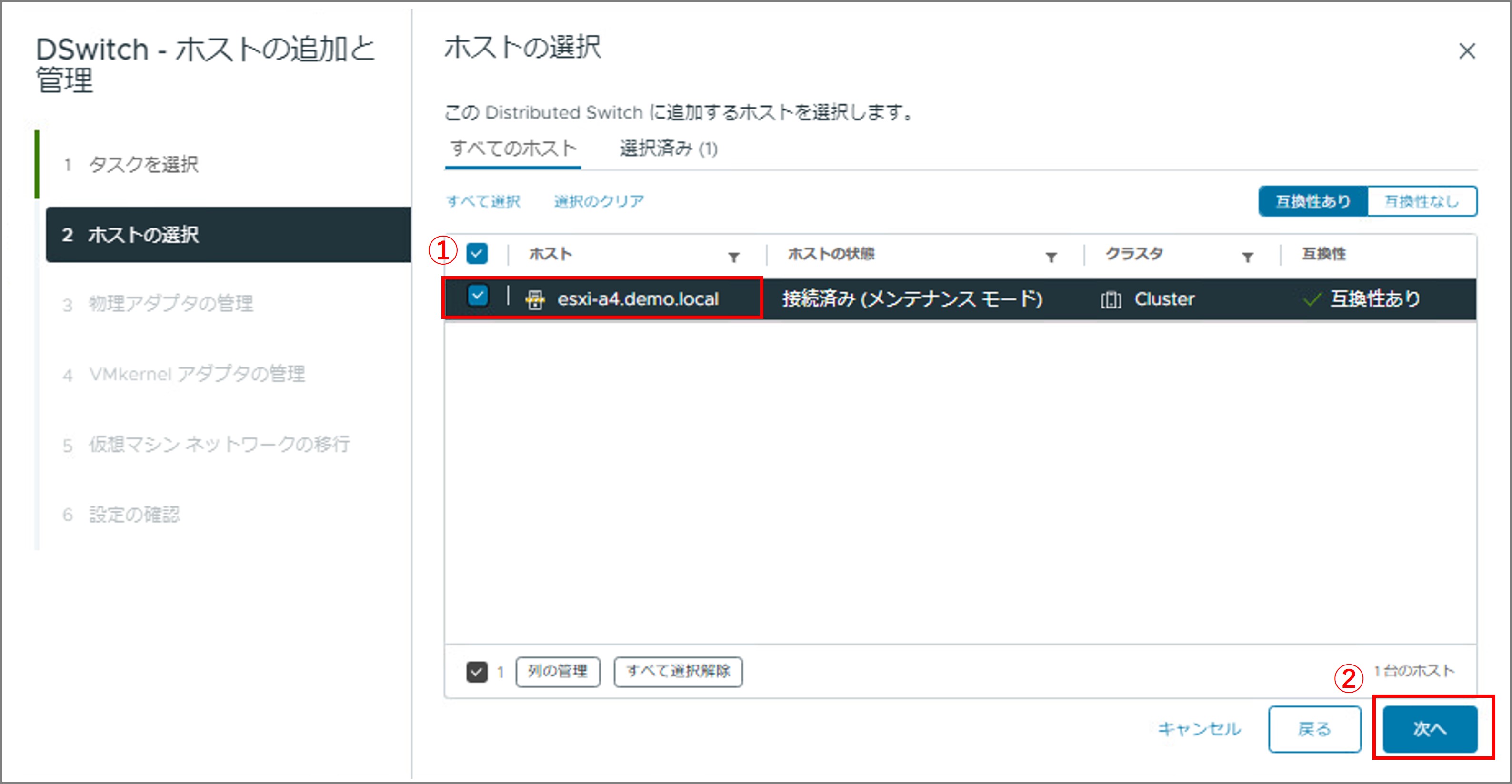Image resolution: width=1512 pixels, height=784 pixels.
Task: Click the すべて選択 link
Action: [x=483, y=202]
